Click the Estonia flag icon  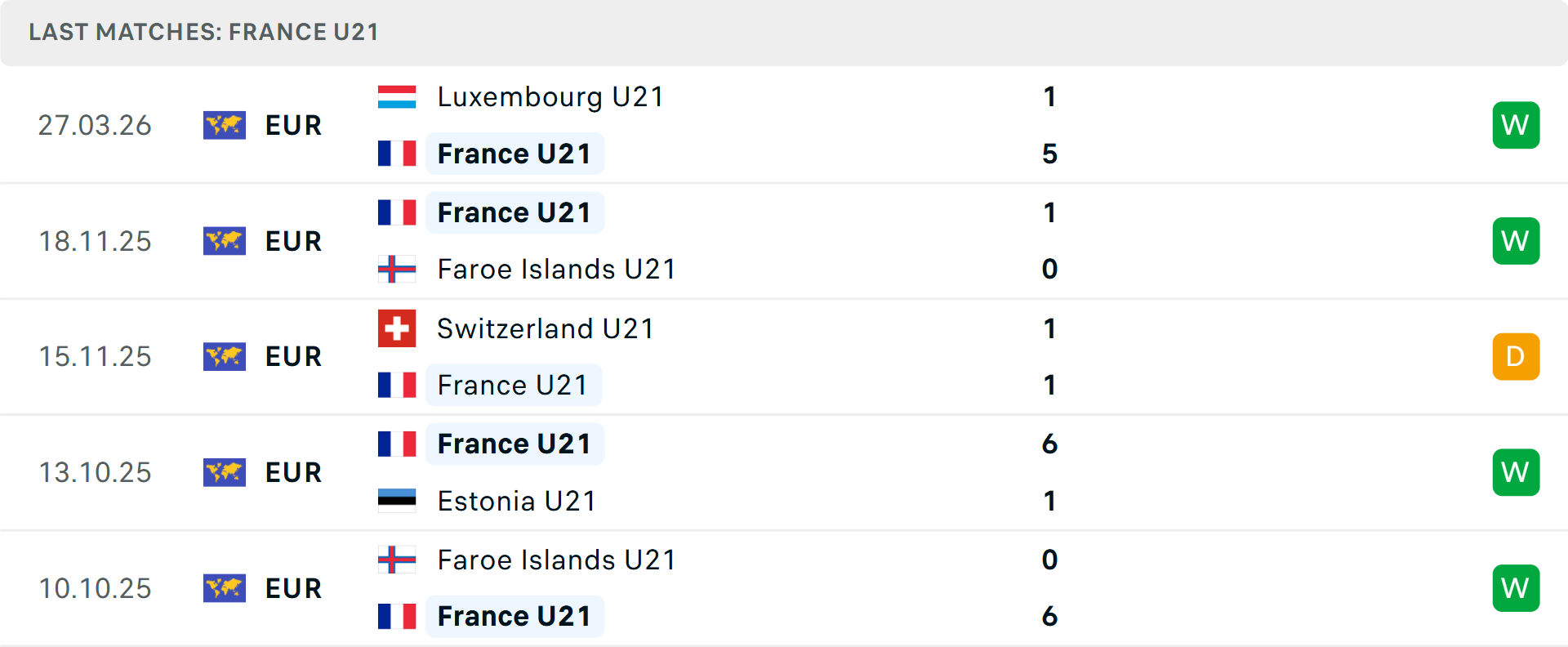pos(397,501)
